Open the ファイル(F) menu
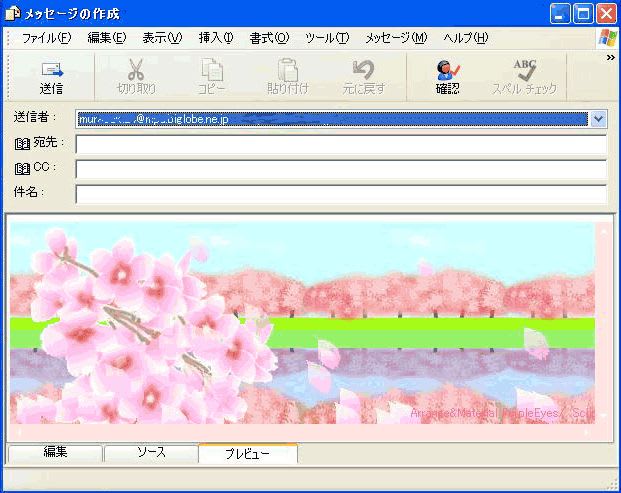The image size is (621, 493). (46, 38)
